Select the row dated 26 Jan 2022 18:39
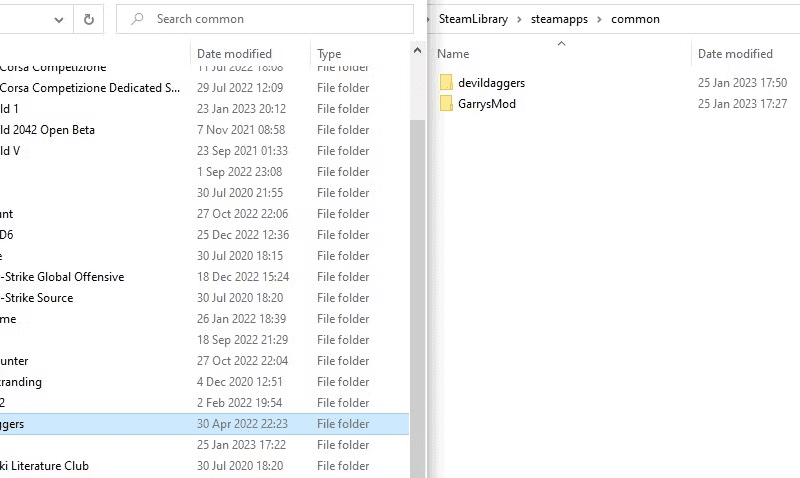The height and width of the screenshot is (478, 800). point(204,318)
